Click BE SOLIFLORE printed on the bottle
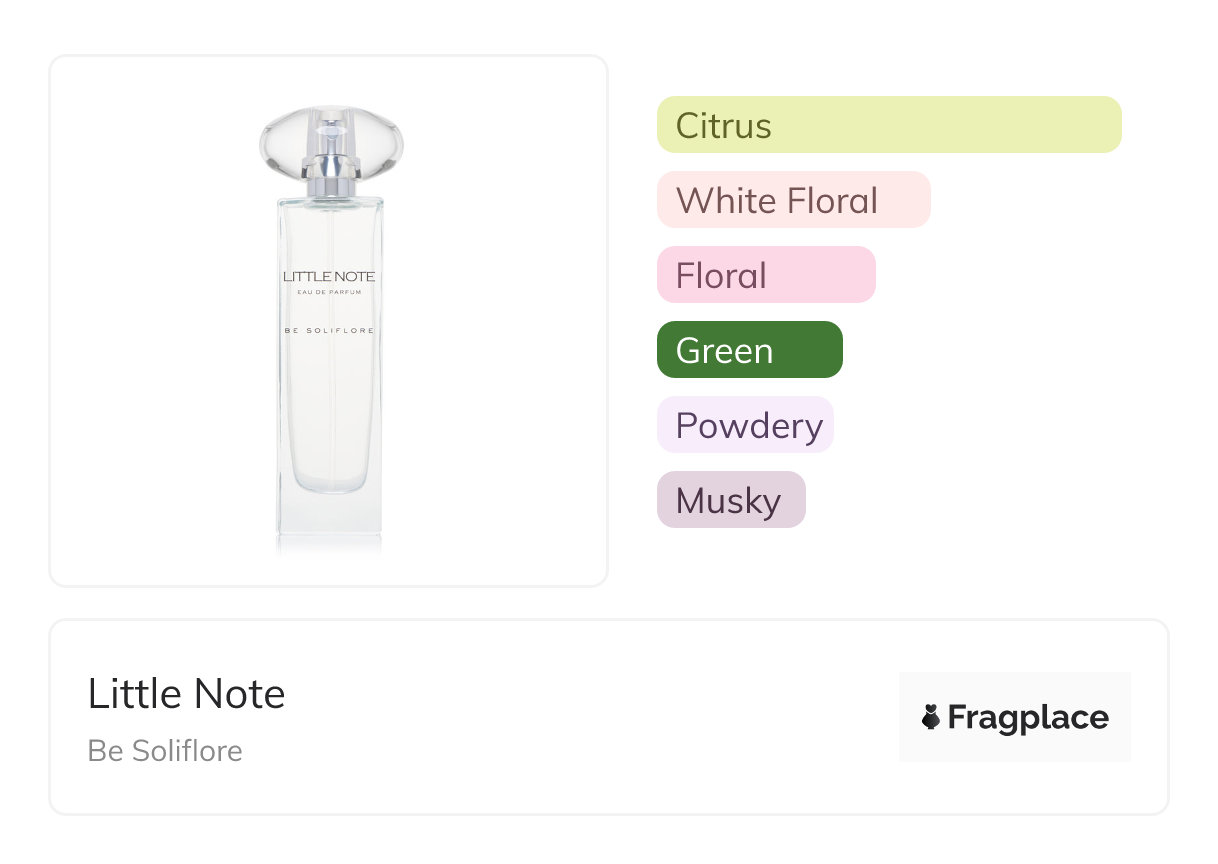 pos(329,330)
